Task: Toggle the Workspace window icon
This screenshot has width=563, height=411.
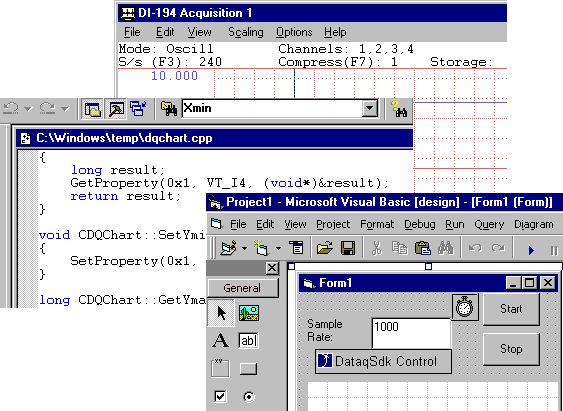Action: tap(92, 109)
